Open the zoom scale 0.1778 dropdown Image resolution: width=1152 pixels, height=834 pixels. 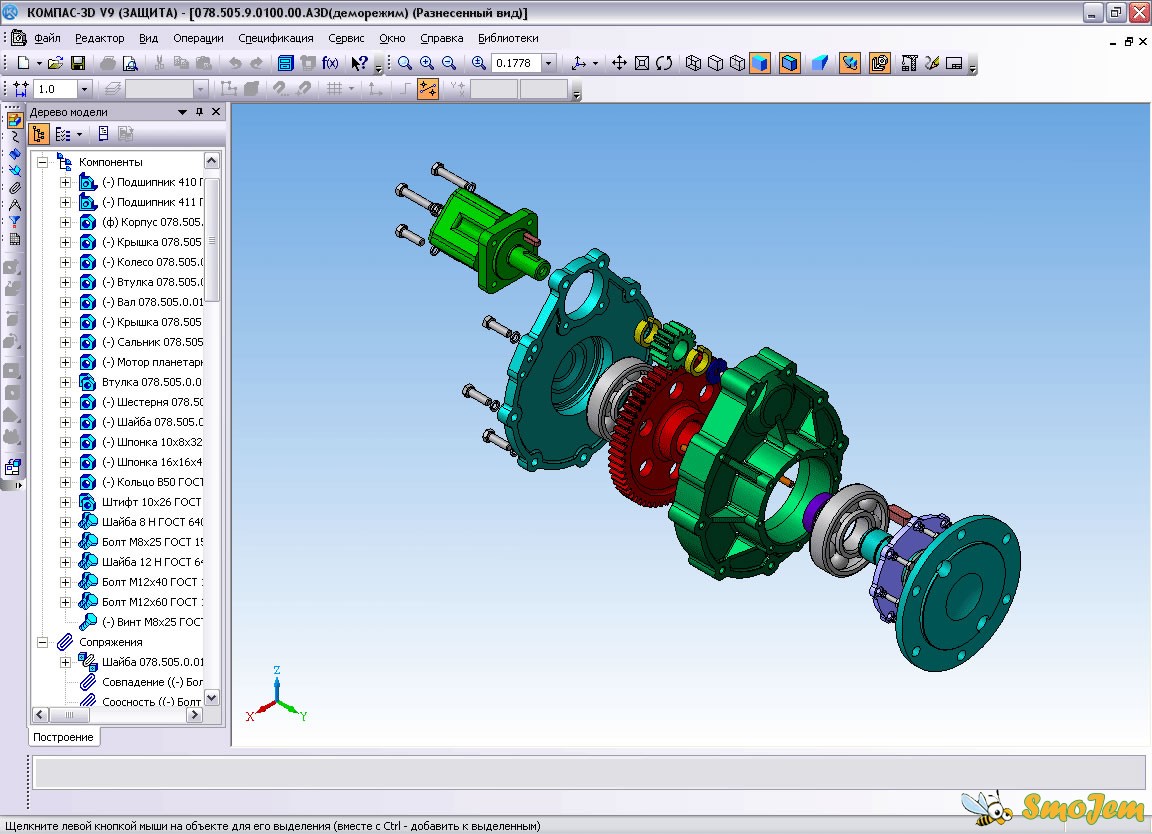(x=548, y=63)
